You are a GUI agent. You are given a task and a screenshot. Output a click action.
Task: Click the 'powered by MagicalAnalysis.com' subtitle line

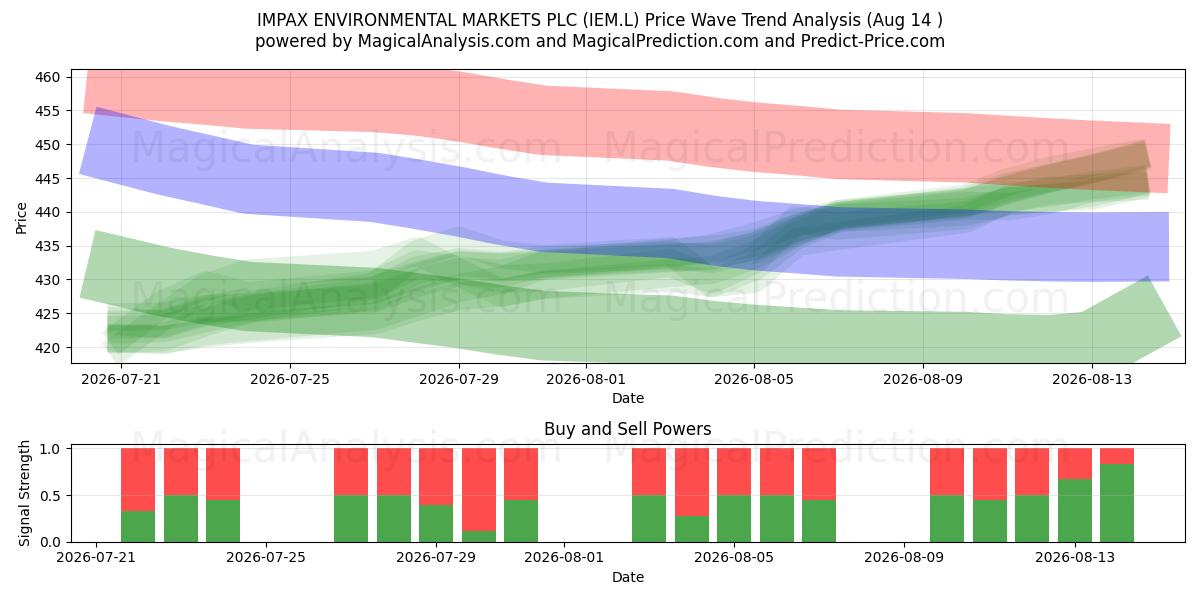(x=600, y=41)
